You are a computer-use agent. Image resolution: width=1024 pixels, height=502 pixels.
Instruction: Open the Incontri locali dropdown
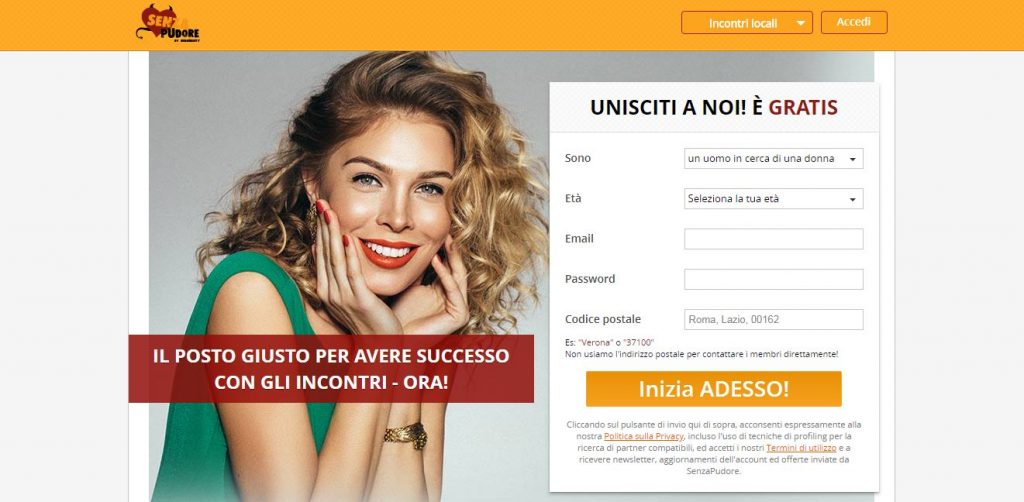746,23
